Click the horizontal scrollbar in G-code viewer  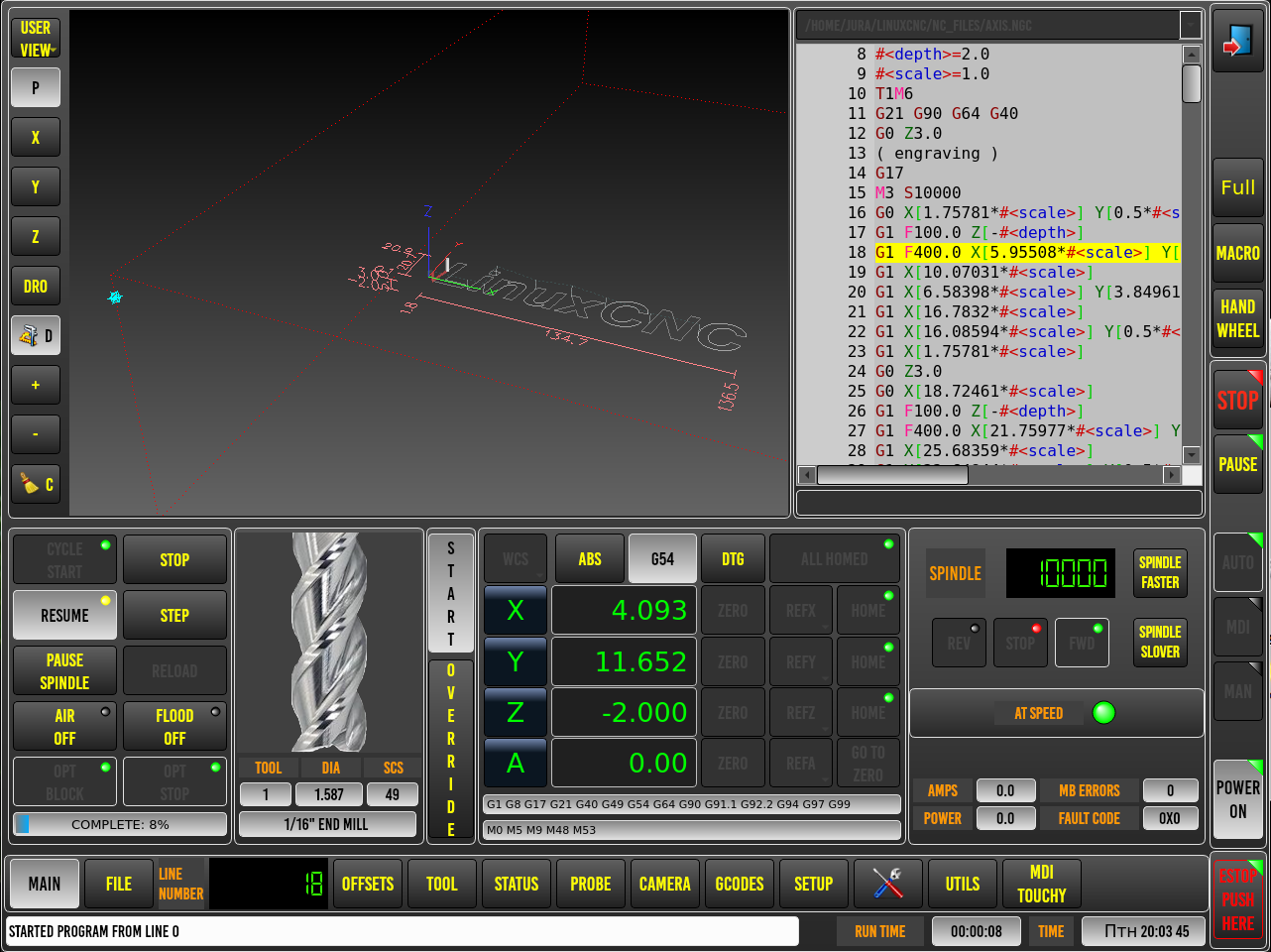click(989, 475)
